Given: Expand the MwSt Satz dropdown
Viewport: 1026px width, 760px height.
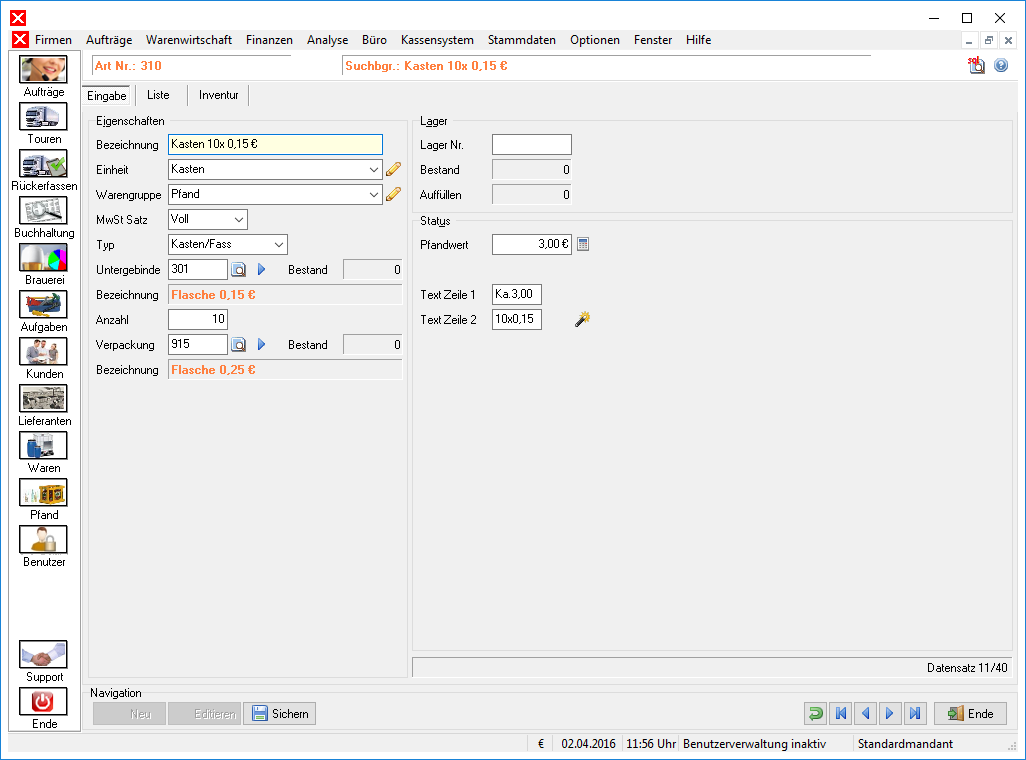Looking at the screenshot, I should (x=239, y=219).
